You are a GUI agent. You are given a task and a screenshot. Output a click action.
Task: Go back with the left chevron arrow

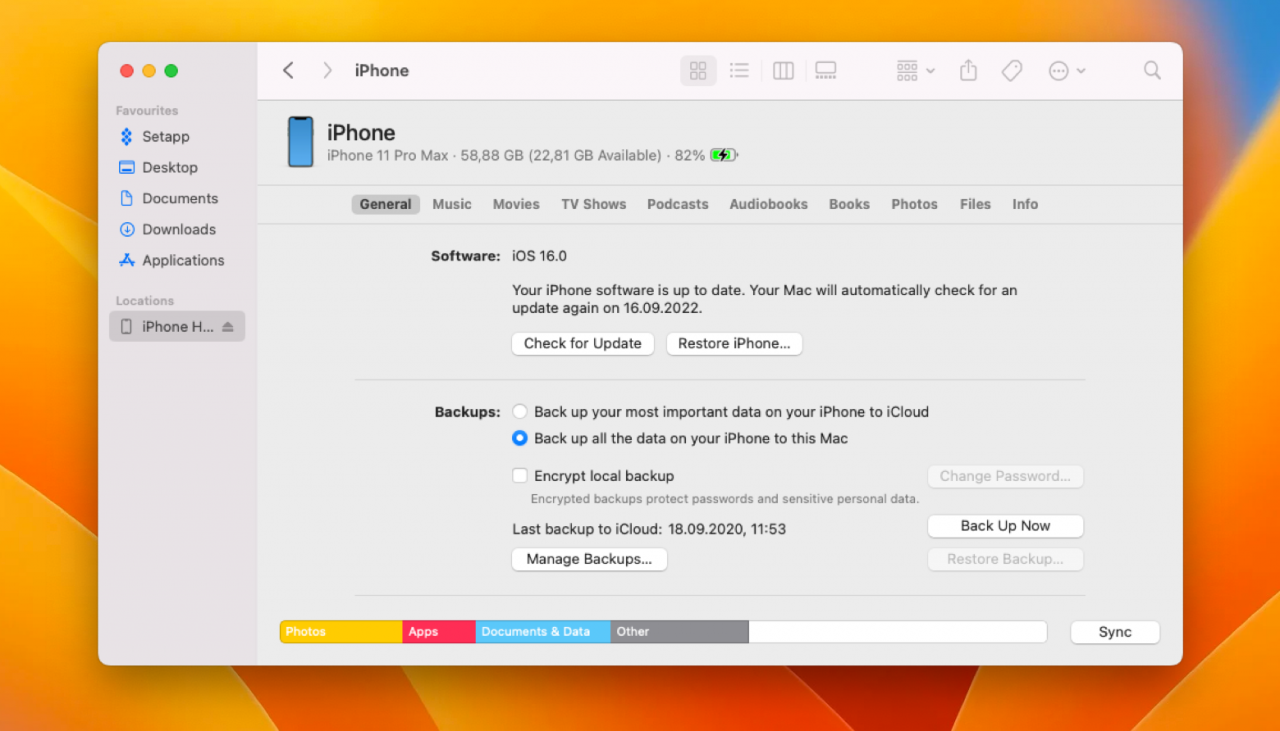coord(288,70)
